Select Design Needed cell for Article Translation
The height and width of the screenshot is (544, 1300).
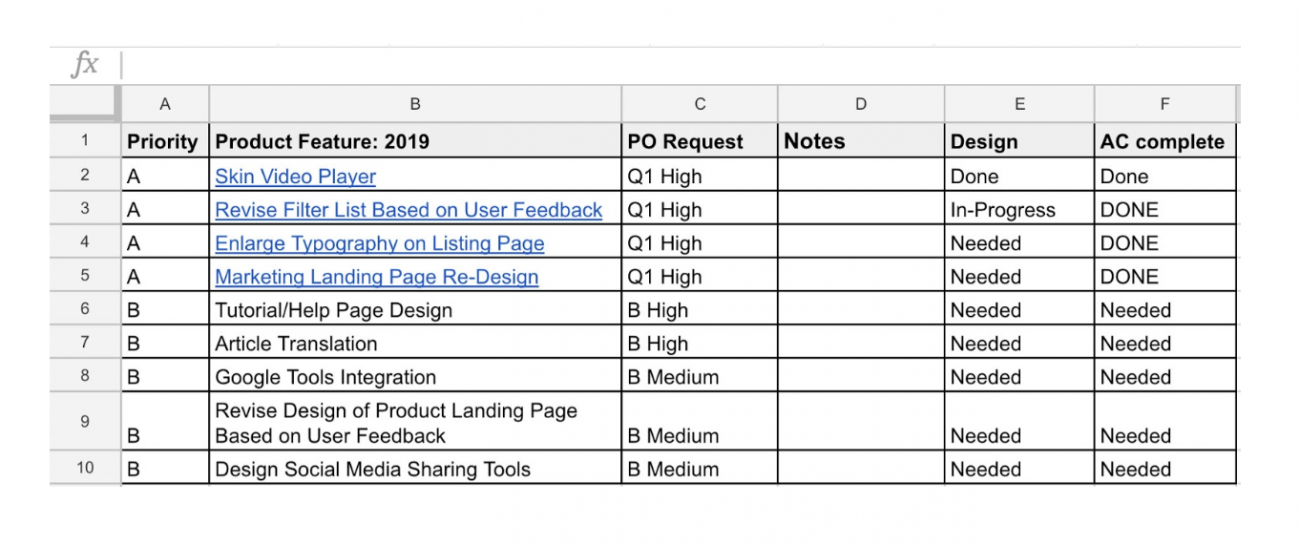pos(1019,343)
